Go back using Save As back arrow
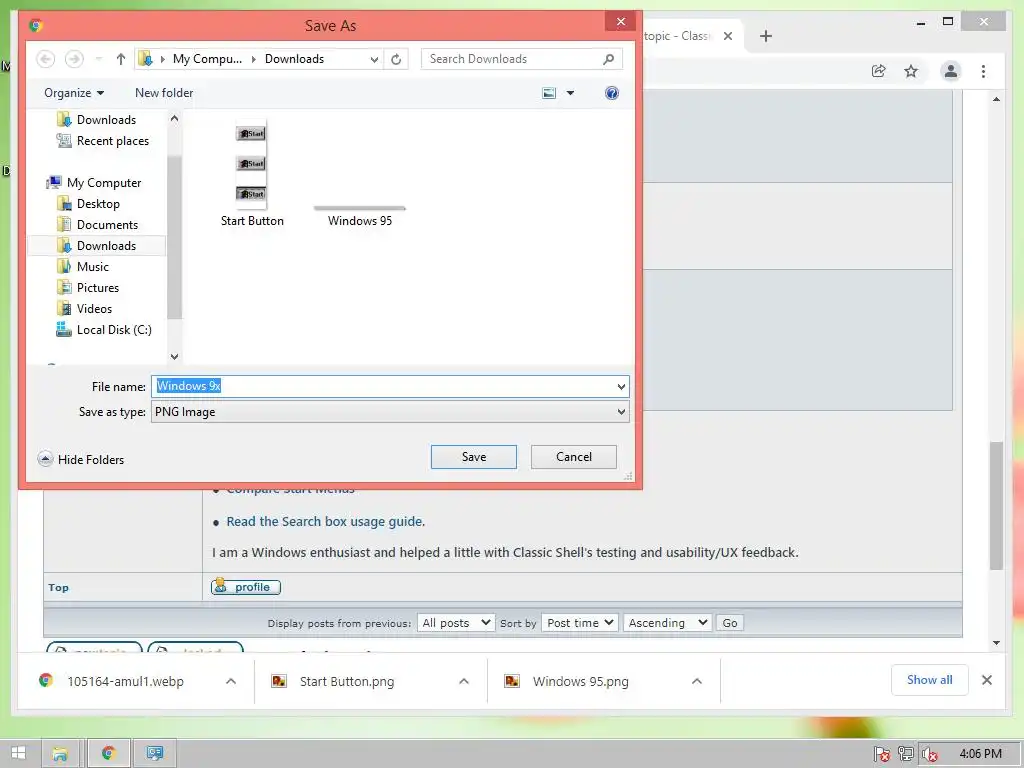The height and width of the screenshot is (768, 1024). click(x=45, y=59)
